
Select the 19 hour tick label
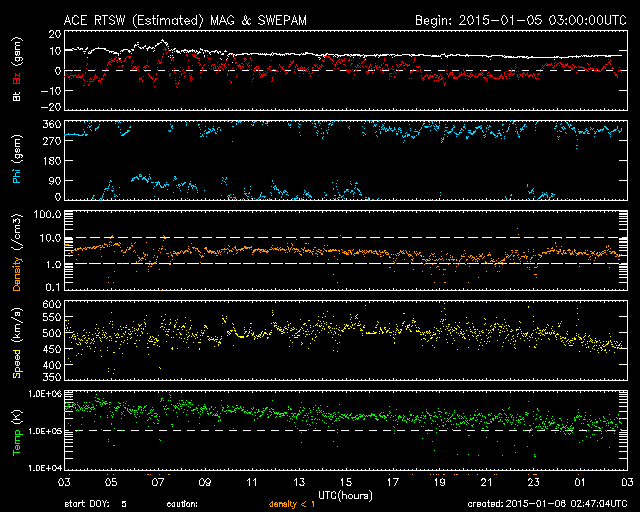(x=439, y=482)
